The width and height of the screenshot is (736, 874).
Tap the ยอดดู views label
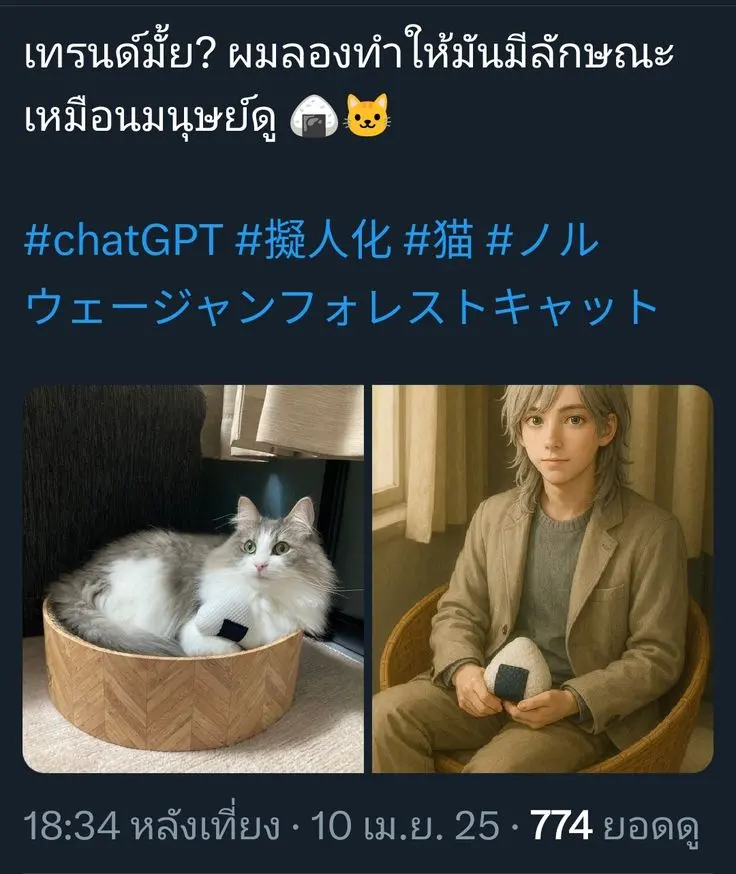(650, 829)
